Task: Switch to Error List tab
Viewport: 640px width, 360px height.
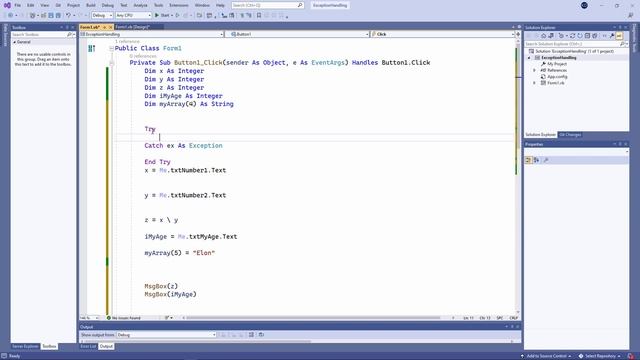Action: (88, 346)
